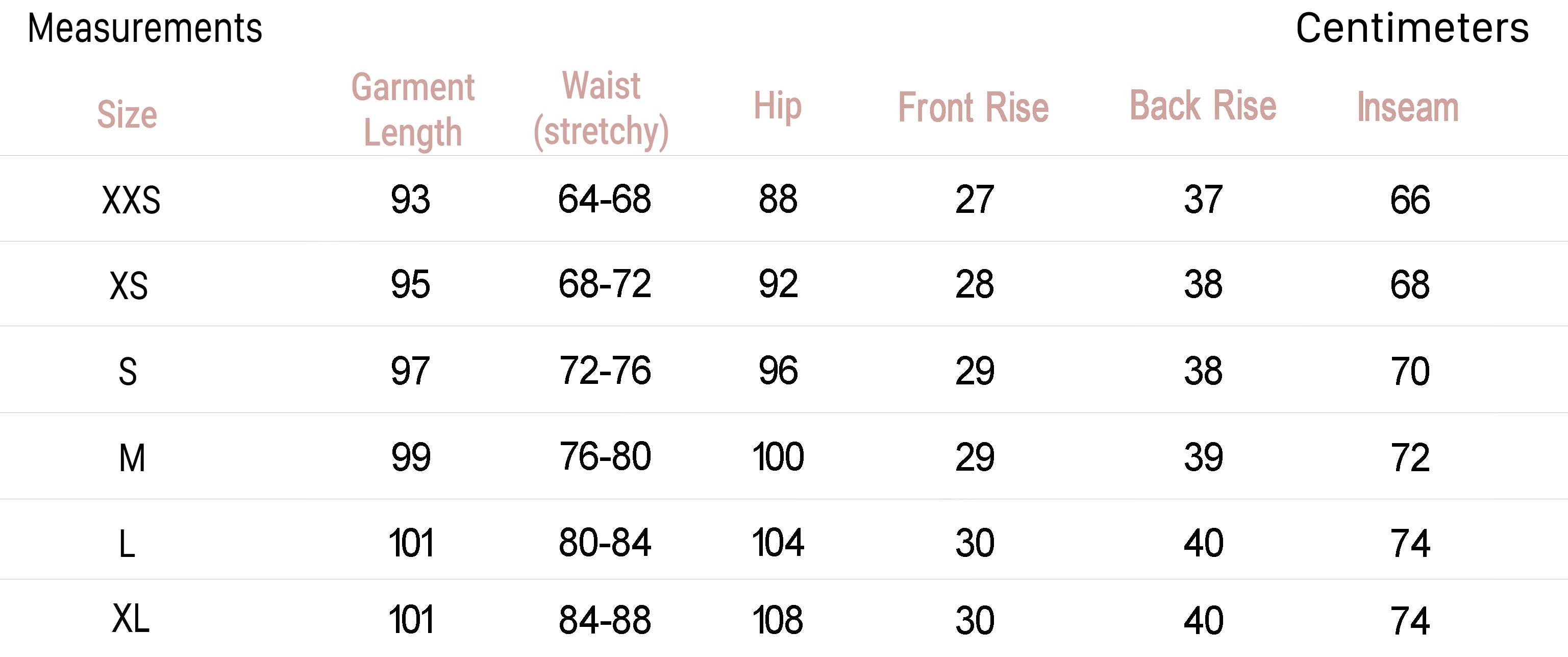Screen dimensions: 1568x657
Task: Select front rise value 28 for XS
Action: [x=975, y=284]
